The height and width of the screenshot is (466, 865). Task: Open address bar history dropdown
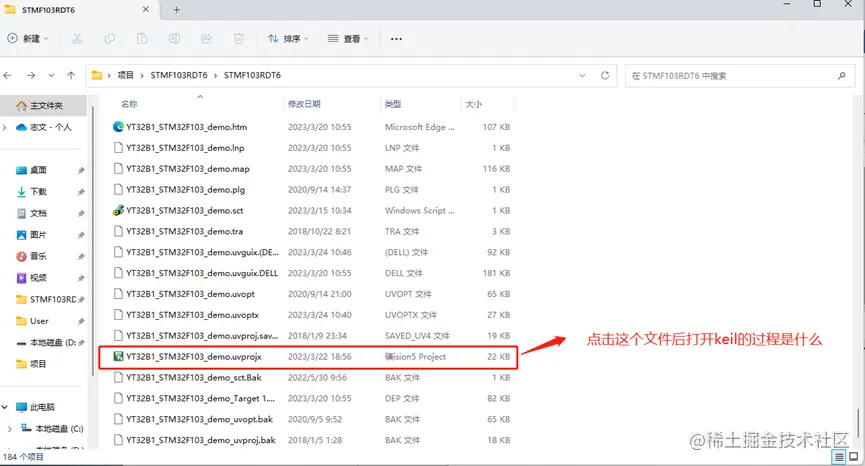582,76
